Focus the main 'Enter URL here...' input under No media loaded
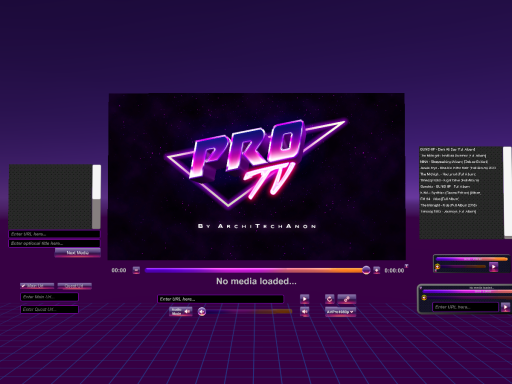The height and width of the screenshot is (384, 512). pyautogui.click(x=220, y=299)
